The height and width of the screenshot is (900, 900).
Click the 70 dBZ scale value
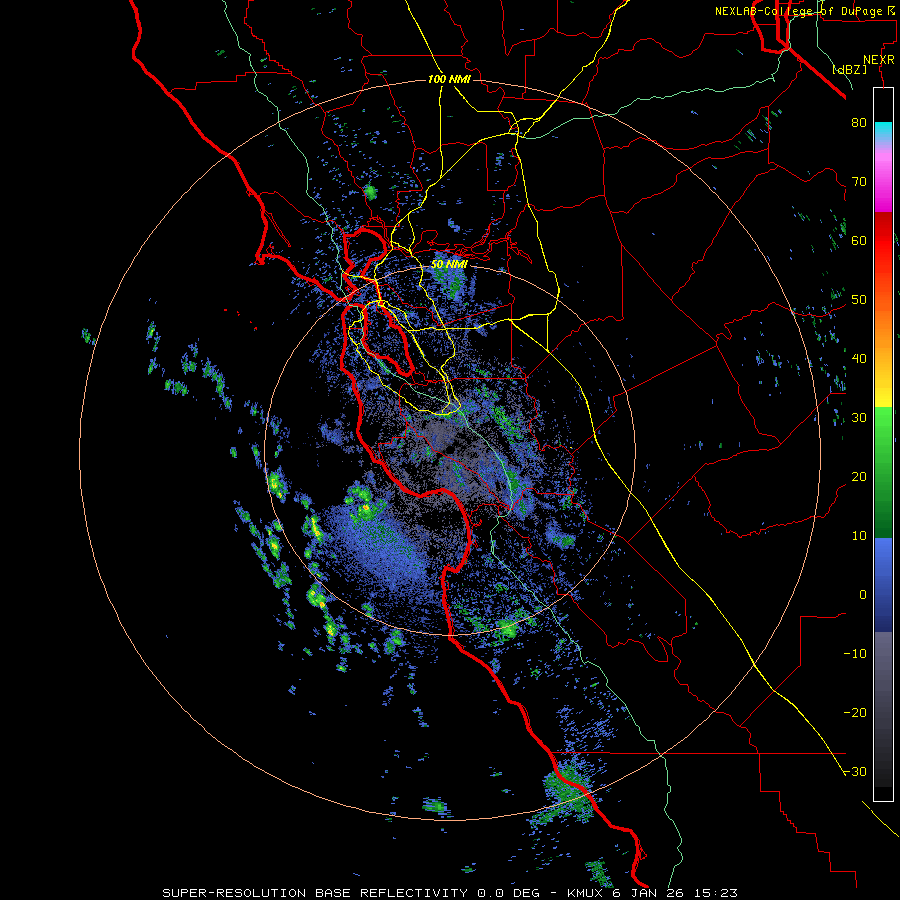point(859,182)
